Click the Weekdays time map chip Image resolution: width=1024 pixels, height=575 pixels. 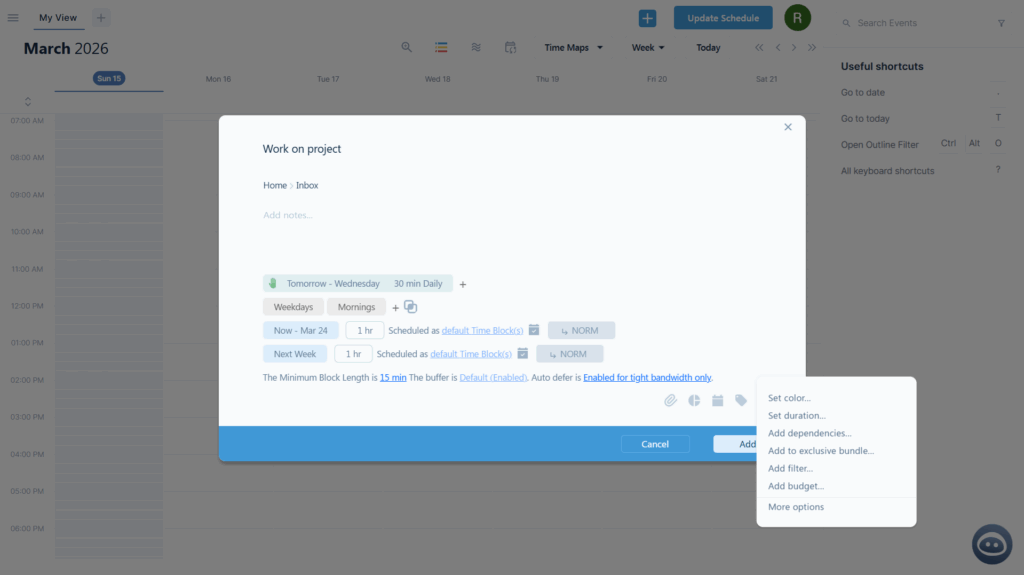pyautogui.click(x=293, y=307)
